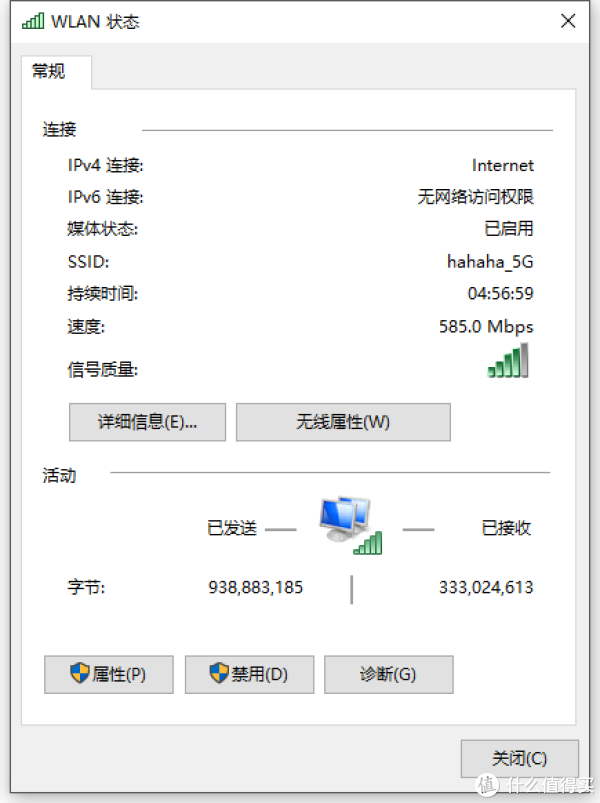This screenshot has height=803, width=600.
Task: Click the IPv6 status 无网络访问权限
Action: click(x=475, y=197)
